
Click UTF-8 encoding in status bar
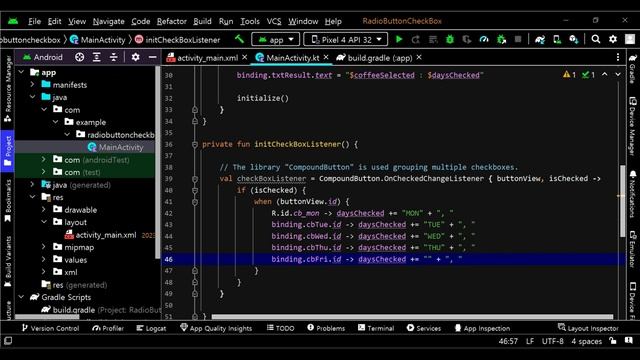tap(552, 341)
